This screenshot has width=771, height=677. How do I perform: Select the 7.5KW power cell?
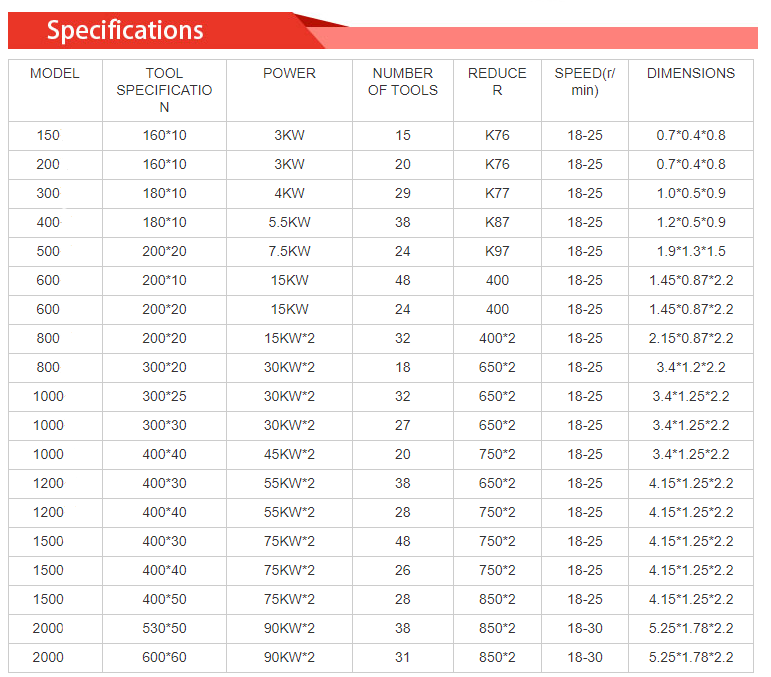coord(289,251)
